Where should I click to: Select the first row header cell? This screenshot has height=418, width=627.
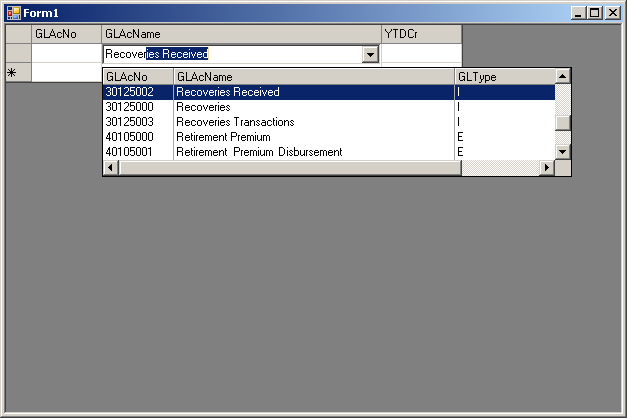18,53
